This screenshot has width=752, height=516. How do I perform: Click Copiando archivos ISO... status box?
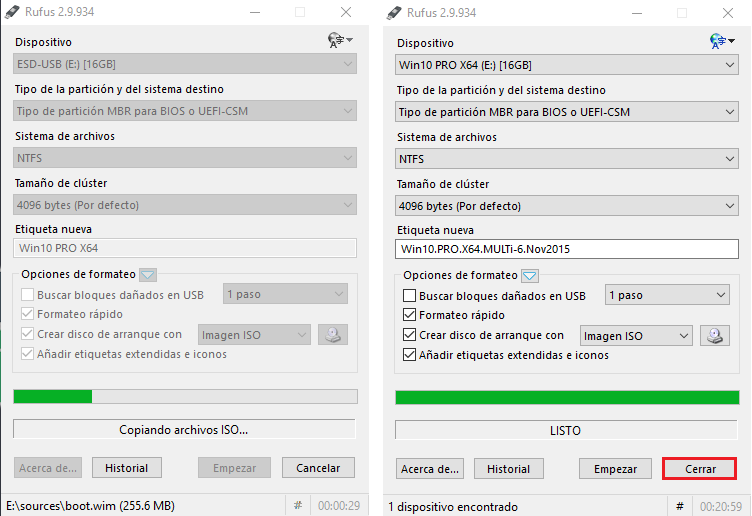184,429
